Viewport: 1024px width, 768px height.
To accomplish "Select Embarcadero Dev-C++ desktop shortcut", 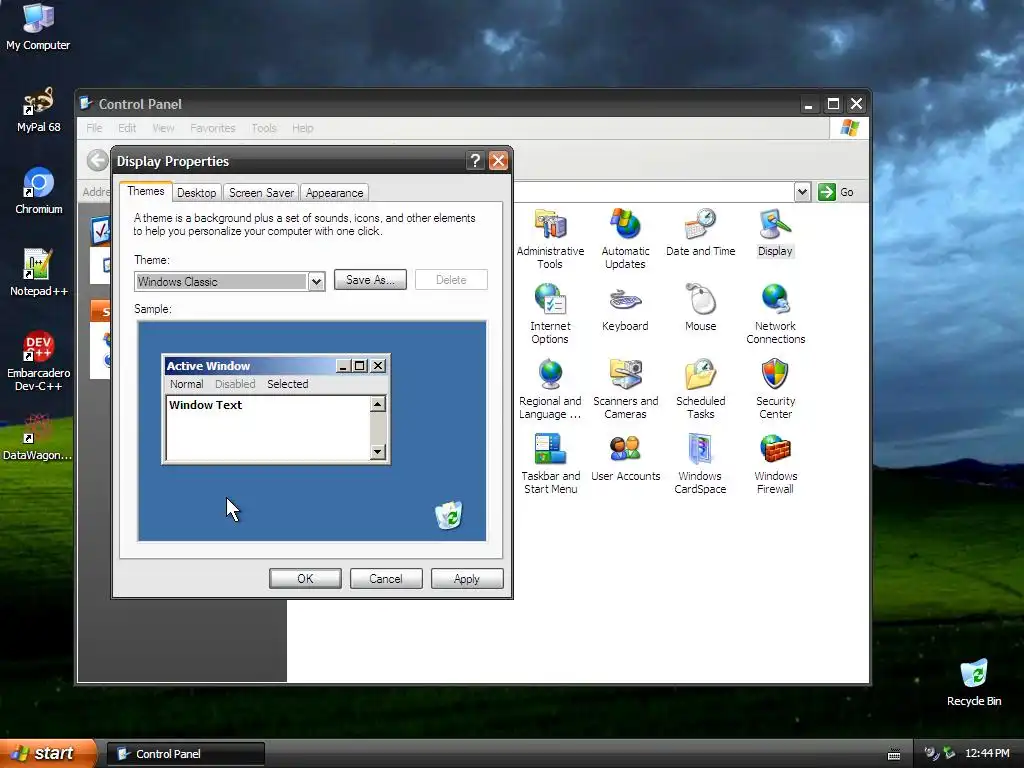I will 38,361.
